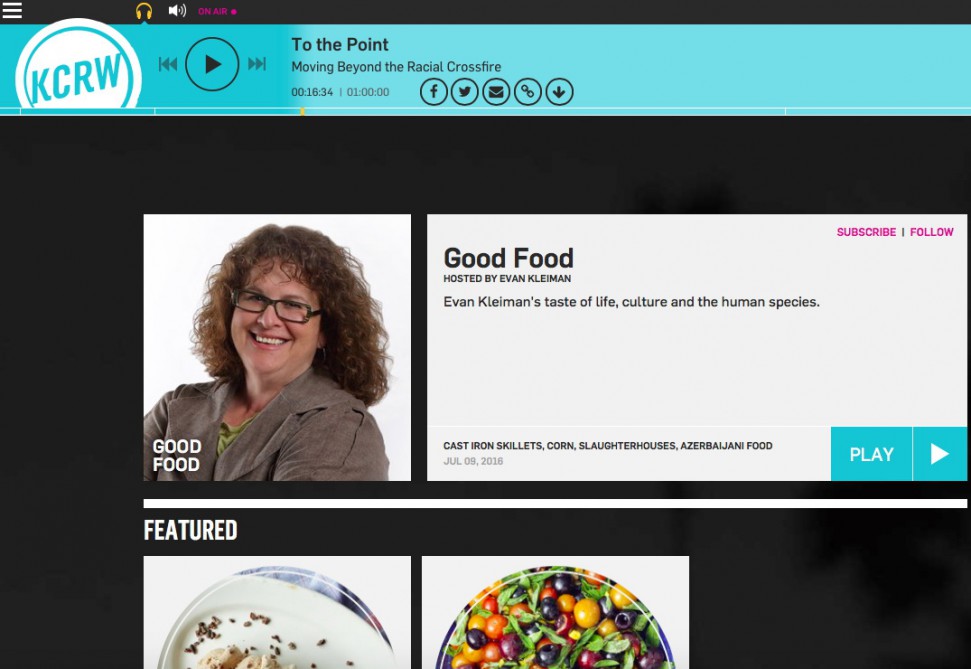Follow the Good Food show

pyautogui.click(x=931, y=232)
